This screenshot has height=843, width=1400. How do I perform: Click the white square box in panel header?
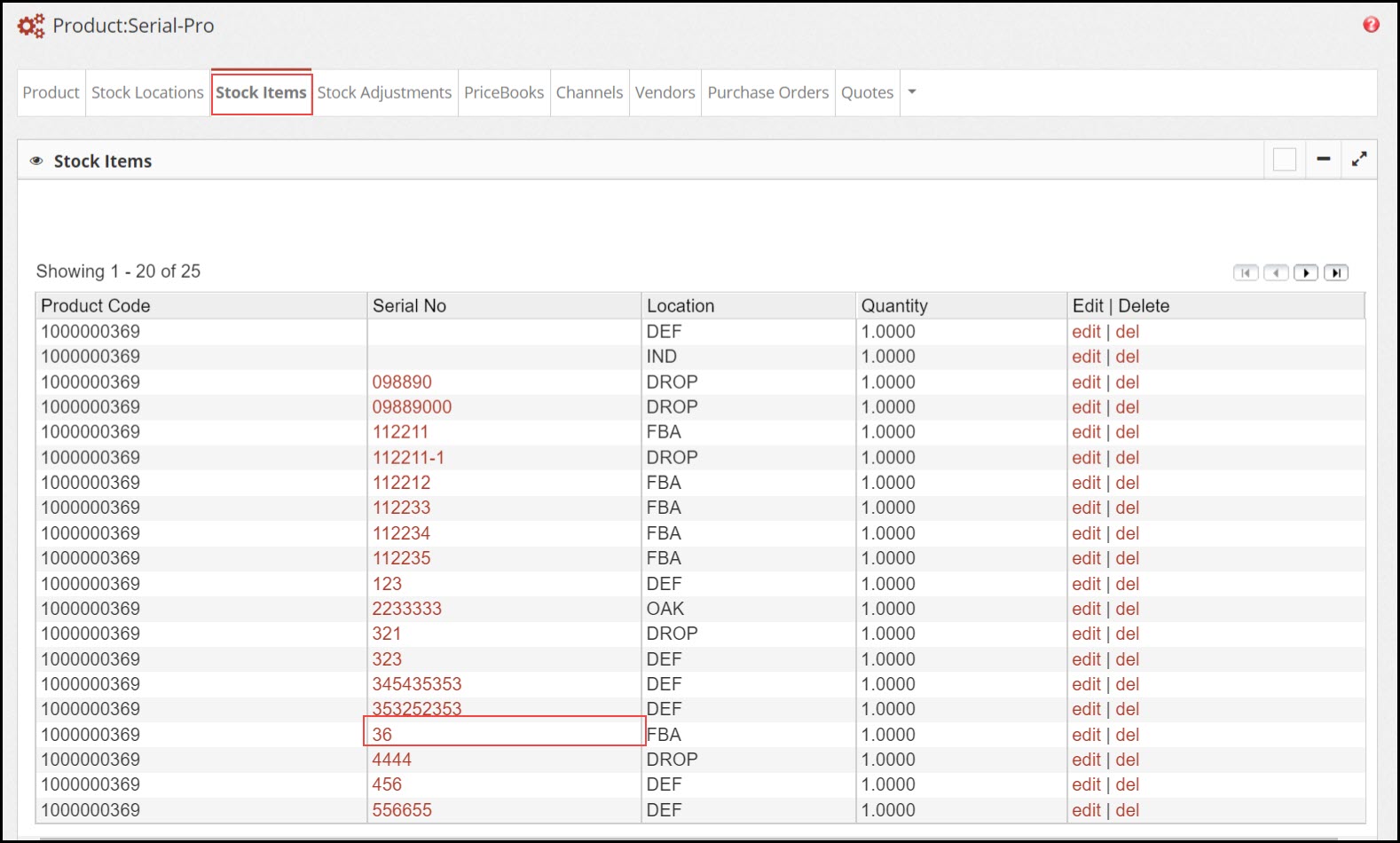tap(1284, 160)
